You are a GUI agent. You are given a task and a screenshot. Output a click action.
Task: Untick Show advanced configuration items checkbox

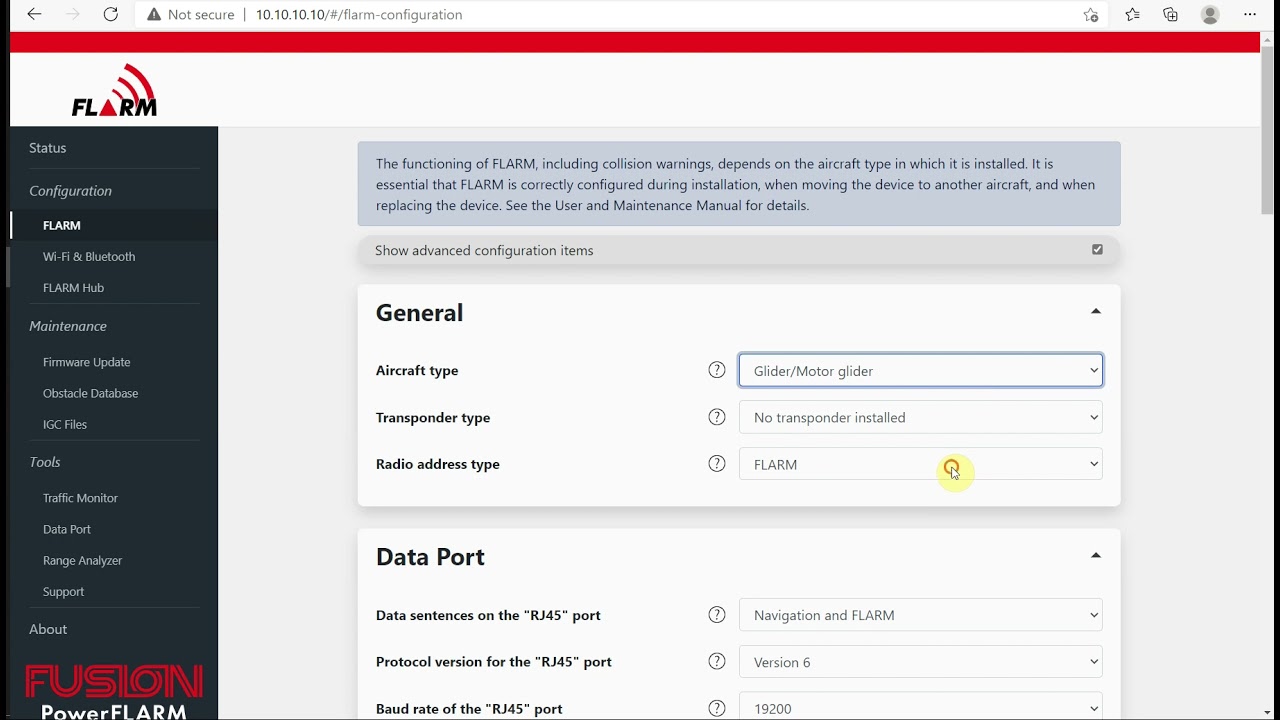1097,250
